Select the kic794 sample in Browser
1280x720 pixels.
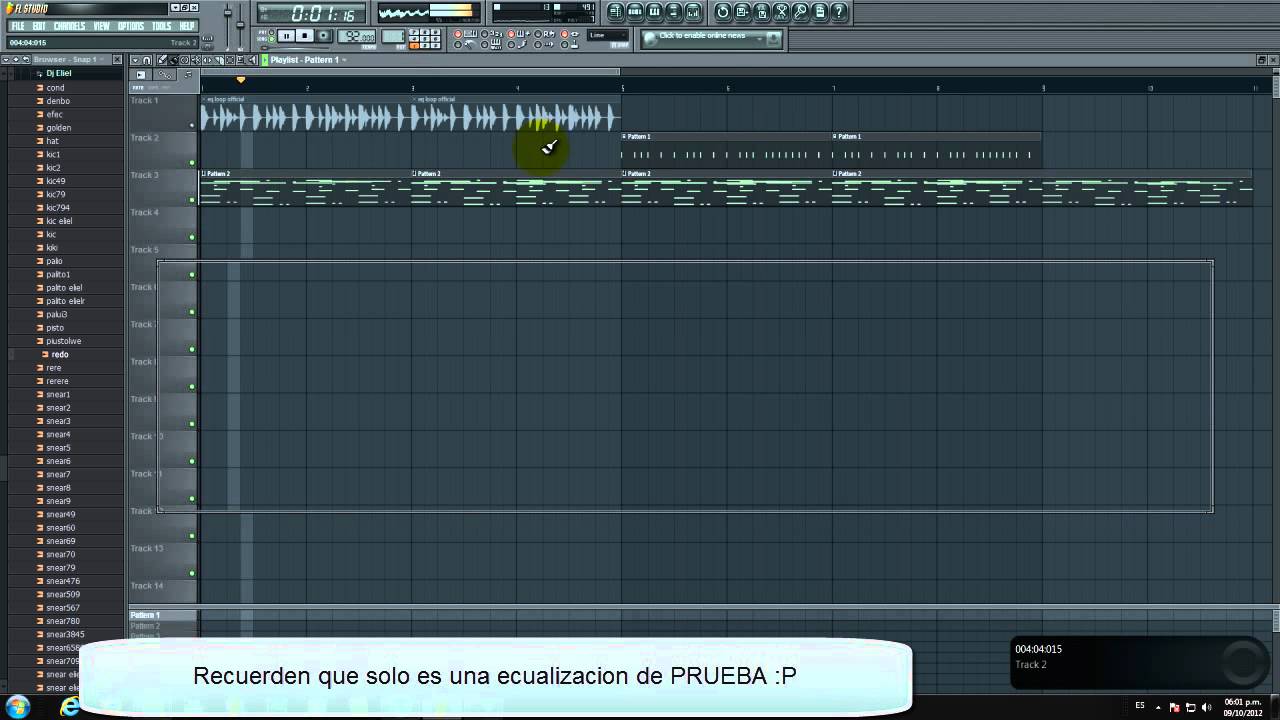[x=58, y=208]
